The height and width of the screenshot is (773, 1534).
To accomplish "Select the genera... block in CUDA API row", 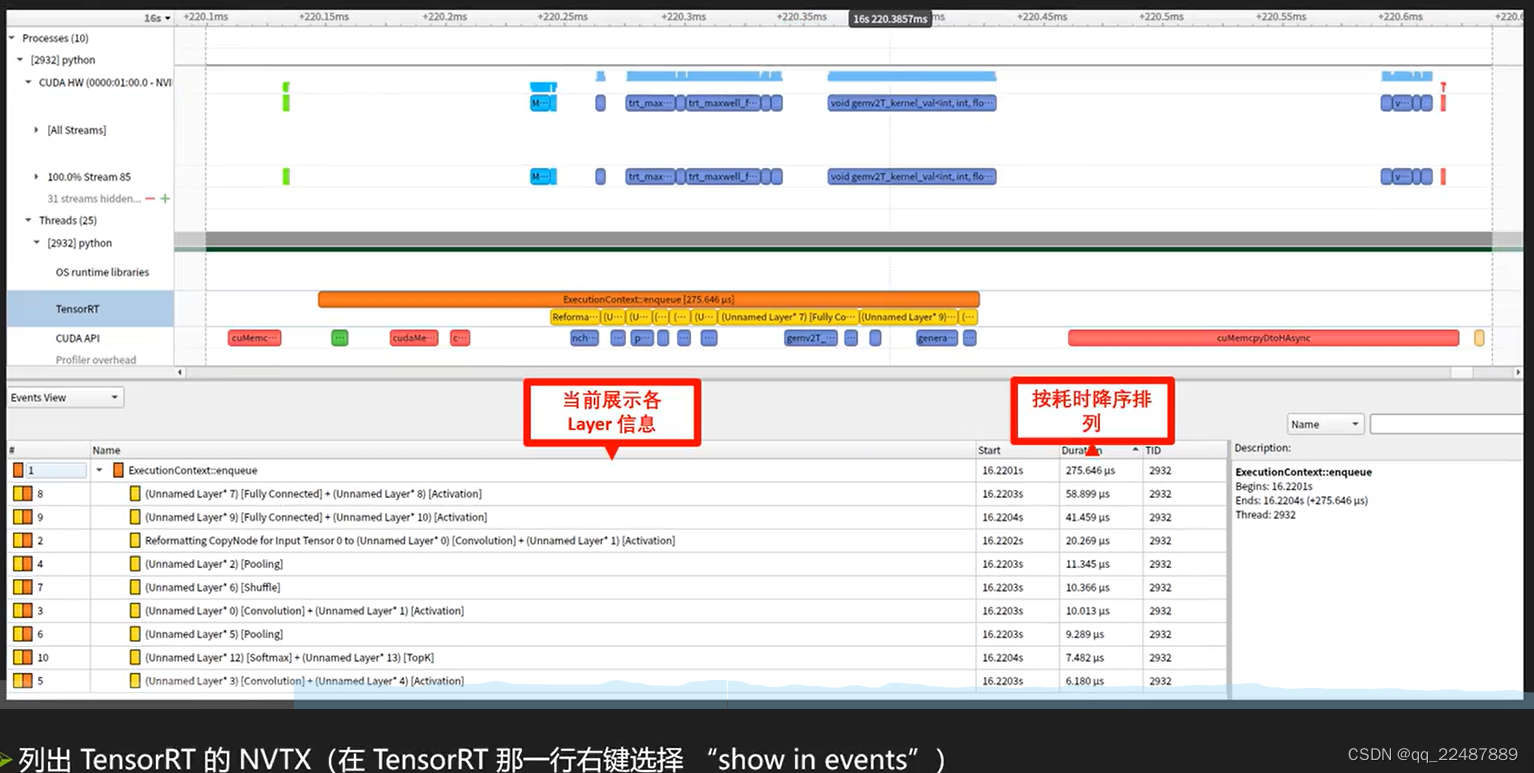I will [937, 338].
